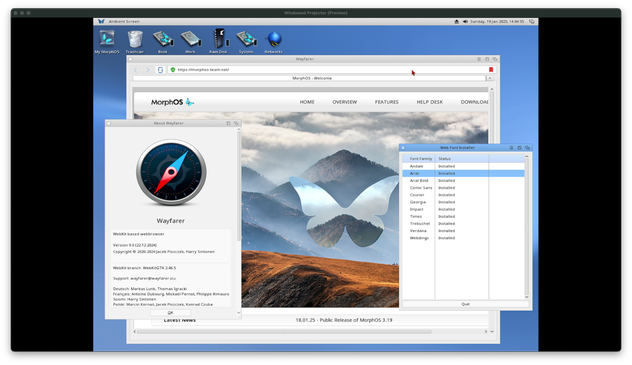The width and height of the screenshot is (632, 365).
Task: Select the Georgia font row
Action: click(463, 202)
